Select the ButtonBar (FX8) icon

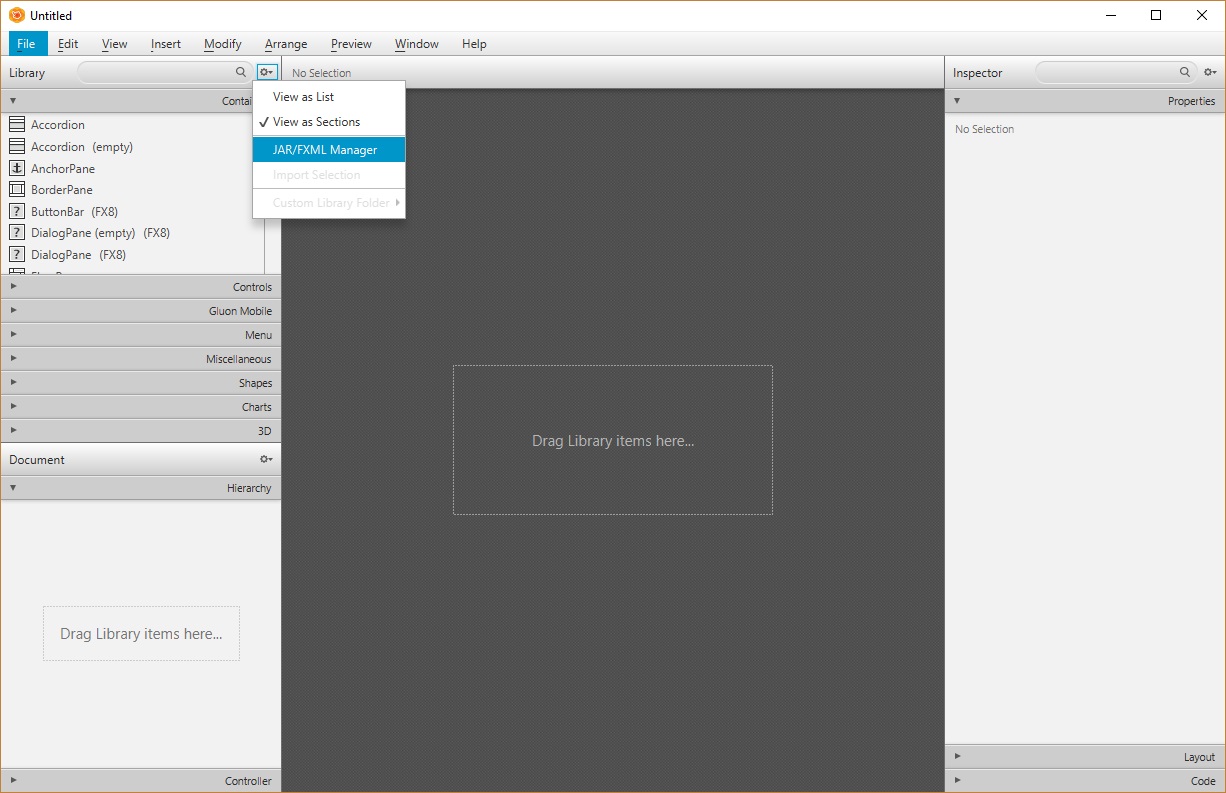tap(16, 212)
